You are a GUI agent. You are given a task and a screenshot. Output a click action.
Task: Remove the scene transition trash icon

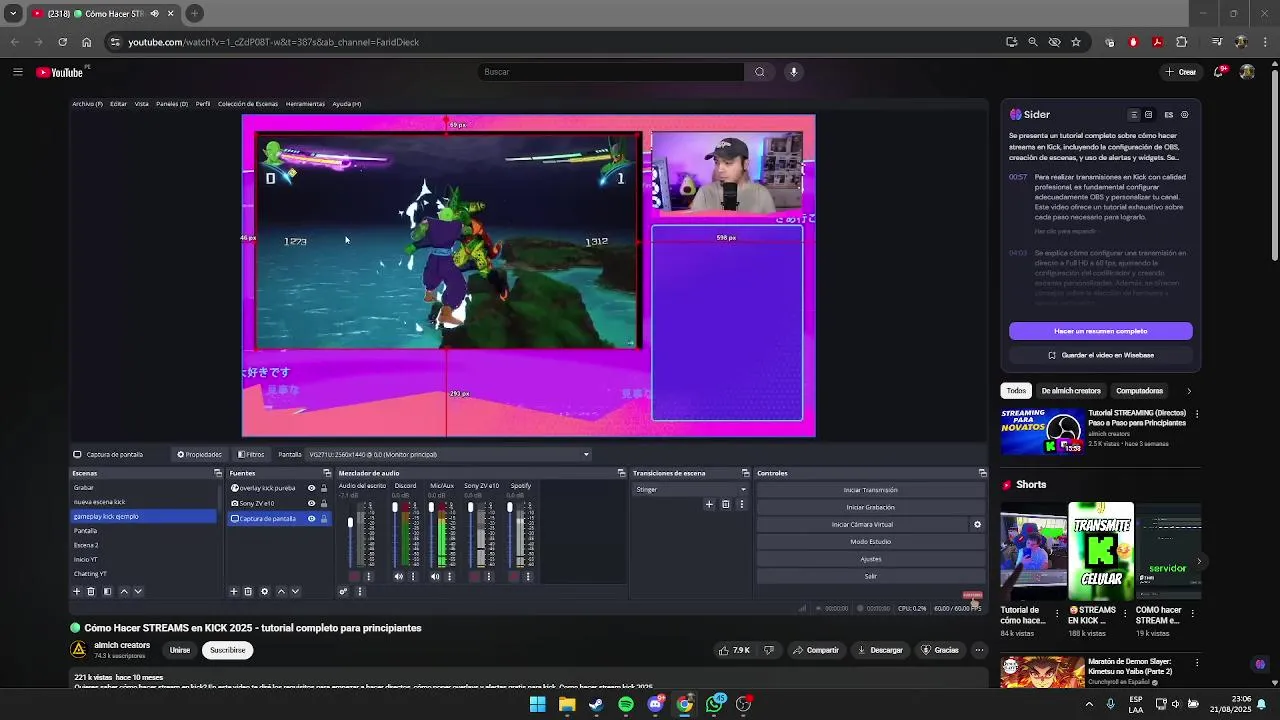726,504
